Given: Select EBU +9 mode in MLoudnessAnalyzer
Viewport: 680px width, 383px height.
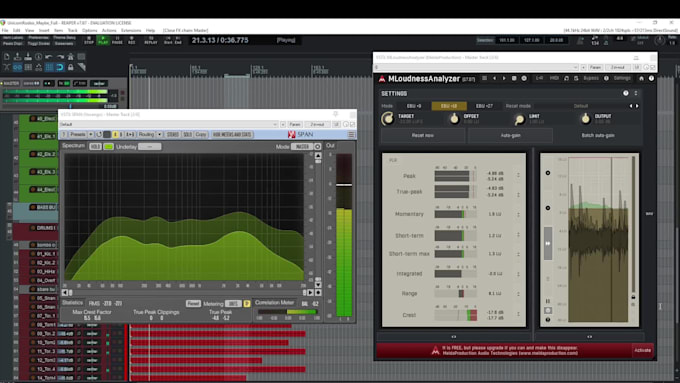Looking at the screenshot, I should [x=414, y=106].
